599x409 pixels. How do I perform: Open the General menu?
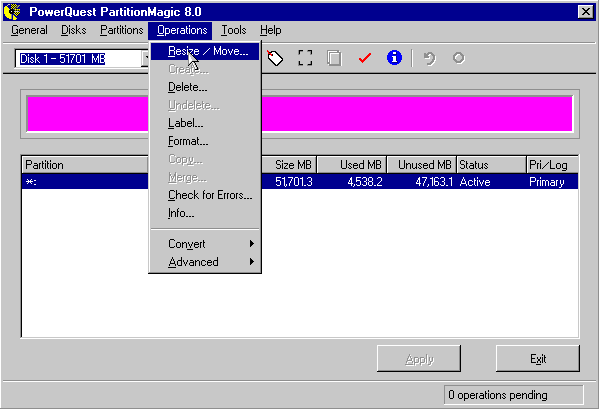pos(29,30)
